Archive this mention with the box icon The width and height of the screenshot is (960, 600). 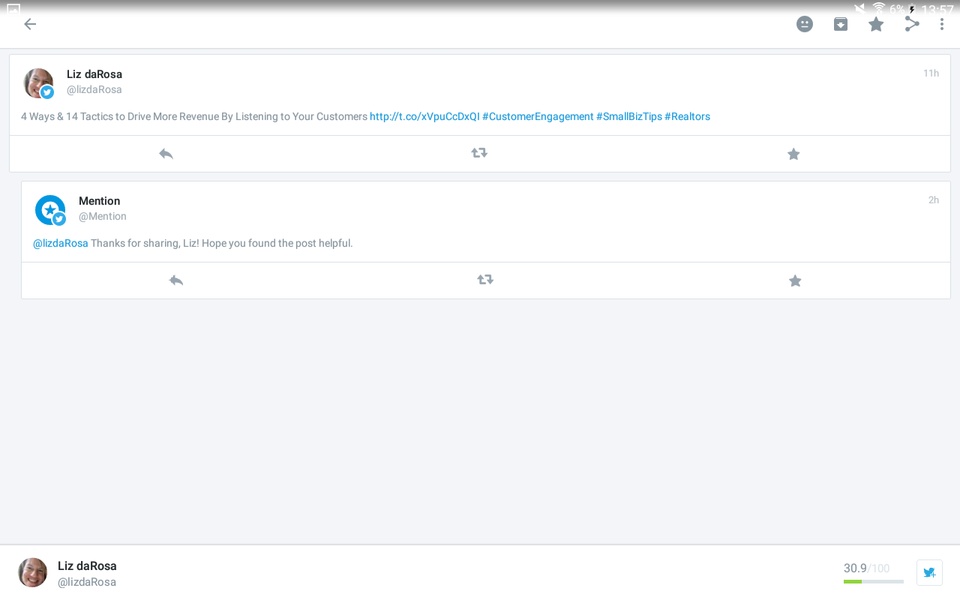tap(841, 24)
